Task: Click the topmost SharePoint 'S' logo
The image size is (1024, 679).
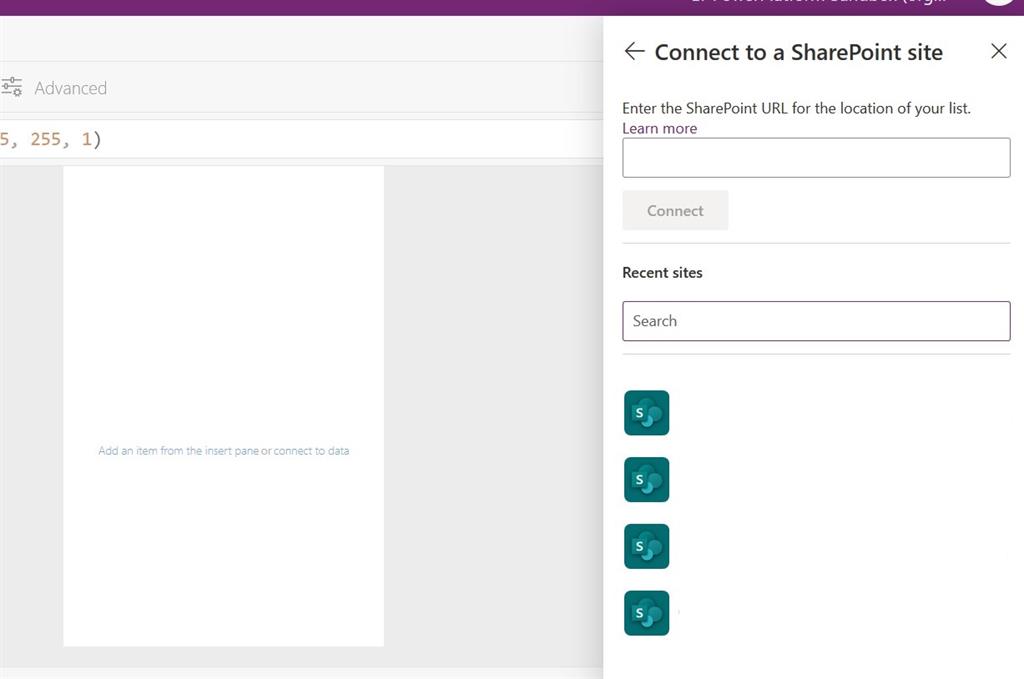Action: click(x=646, y=412)
